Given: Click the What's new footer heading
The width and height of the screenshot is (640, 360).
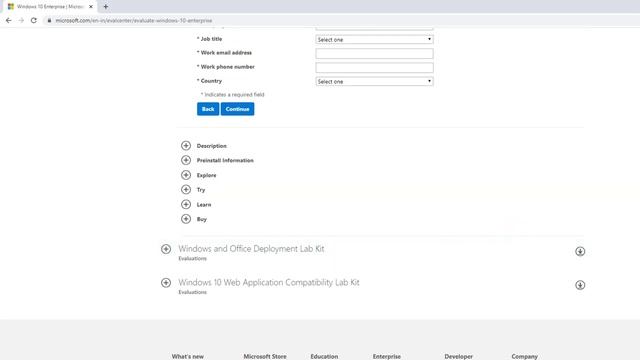Looking at the screenshot, I should [188, 356].
